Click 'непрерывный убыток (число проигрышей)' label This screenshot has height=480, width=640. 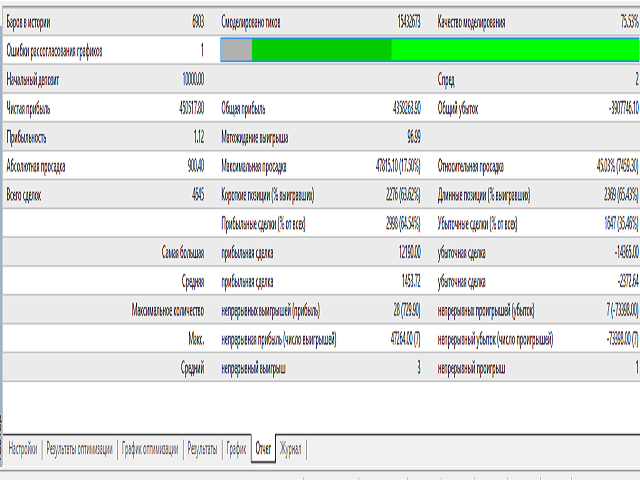pyautogui.click(x=496, y=340)
